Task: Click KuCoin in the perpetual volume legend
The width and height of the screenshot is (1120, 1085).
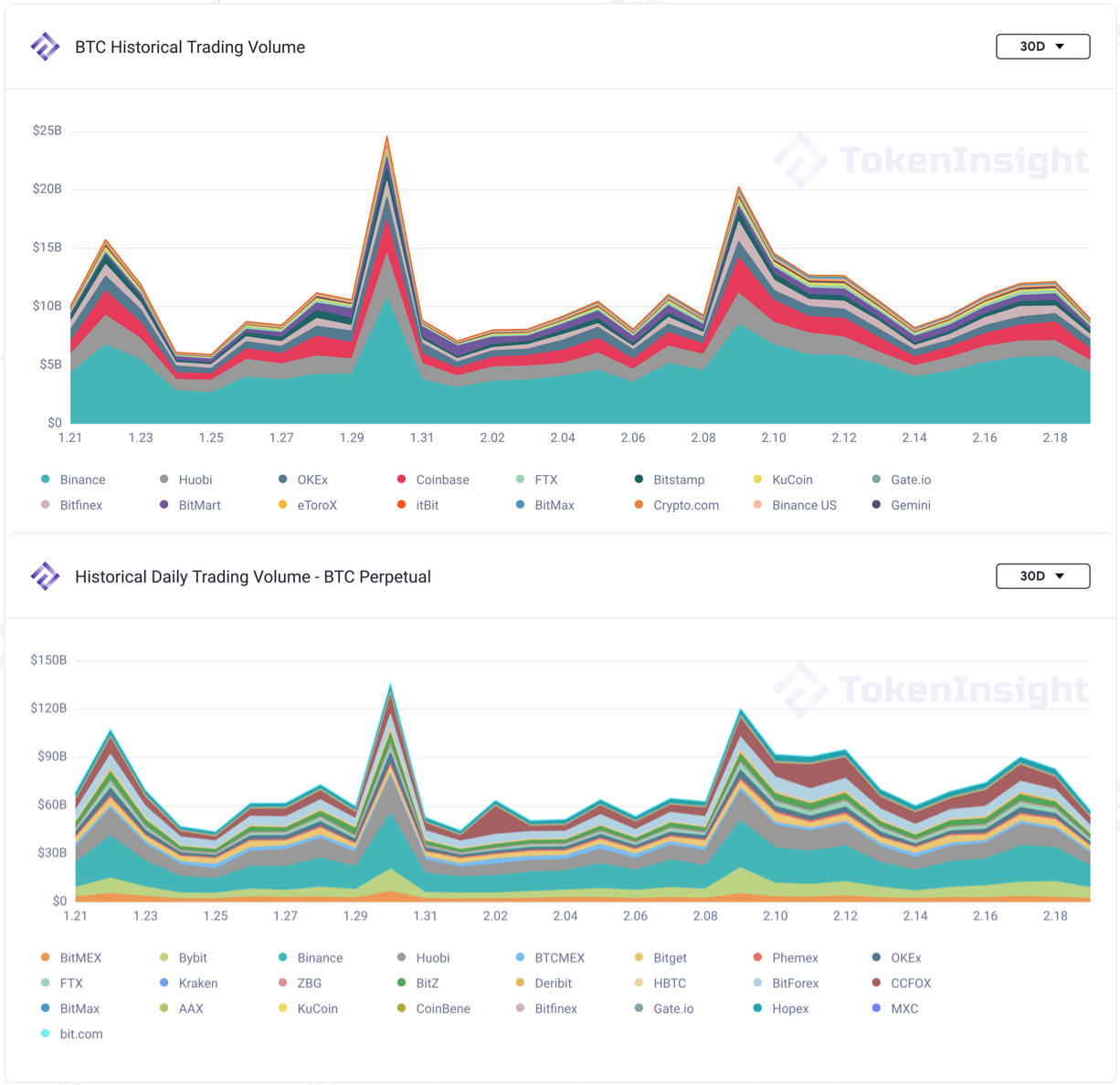Action: (308, 1009)
